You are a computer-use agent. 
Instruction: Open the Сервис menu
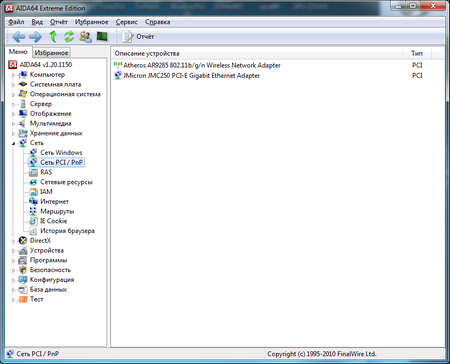tap(126, 22)
